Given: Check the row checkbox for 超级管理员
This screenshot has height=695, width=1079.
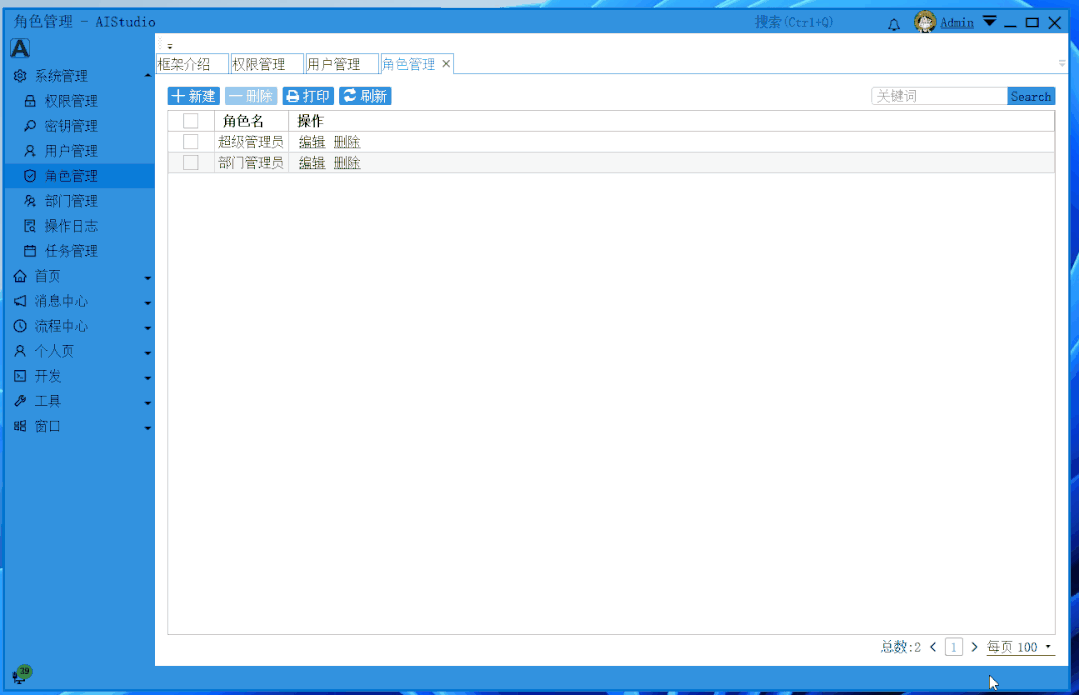Looking at the screenshot, I should pyautogui.click(x=190, y=141).
